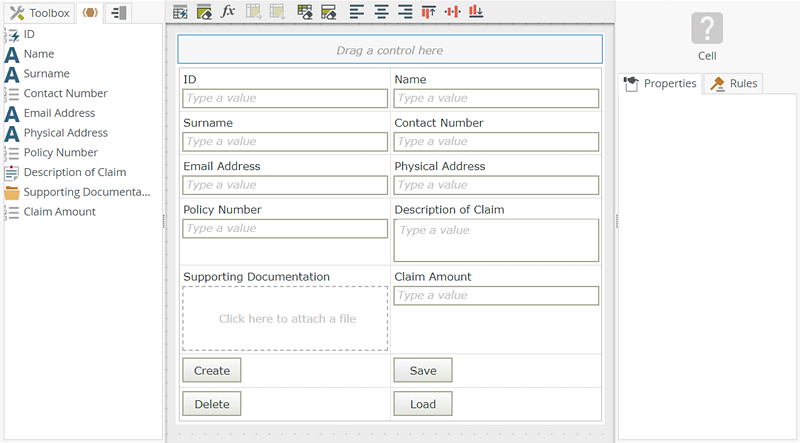The width and height of the screenshot is (800, 443).
Task: Click the file attachment drop area
Action: [x=285, y=318]
